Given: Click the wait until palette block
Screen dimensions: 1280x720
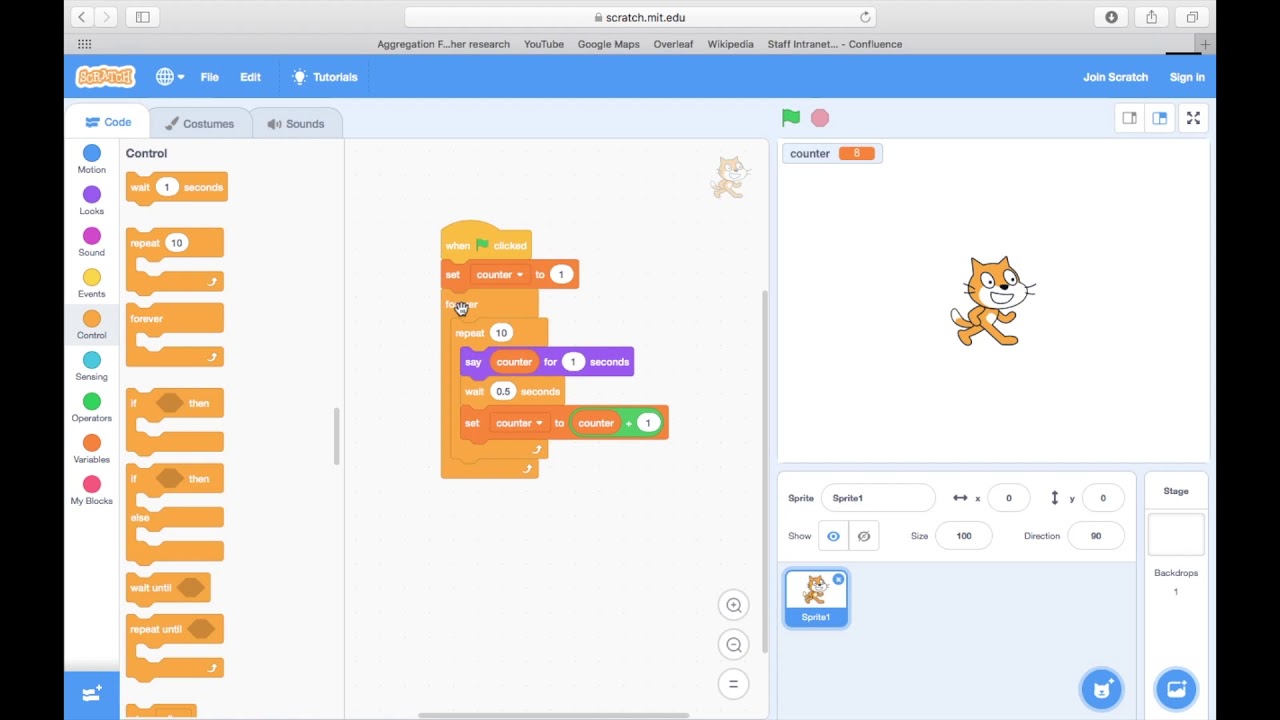Looking at the screenshot, I should click(x=168, y=588).
